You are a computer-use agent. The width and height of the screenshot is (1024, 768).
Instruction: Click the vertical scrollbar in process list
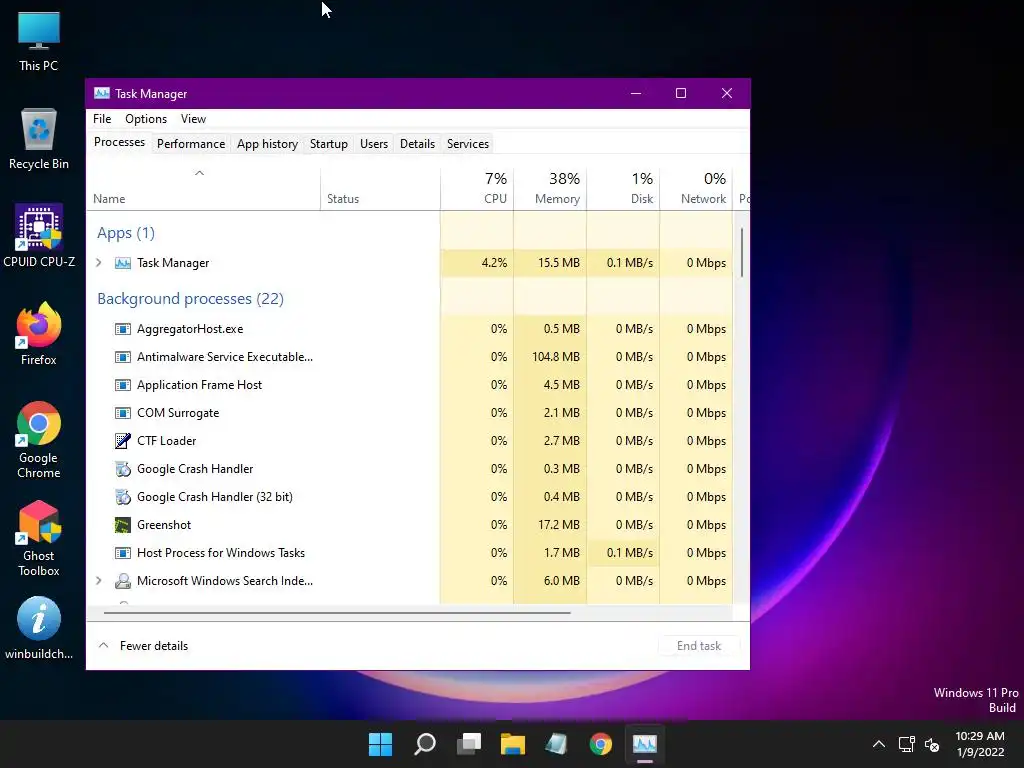(742, 252)
